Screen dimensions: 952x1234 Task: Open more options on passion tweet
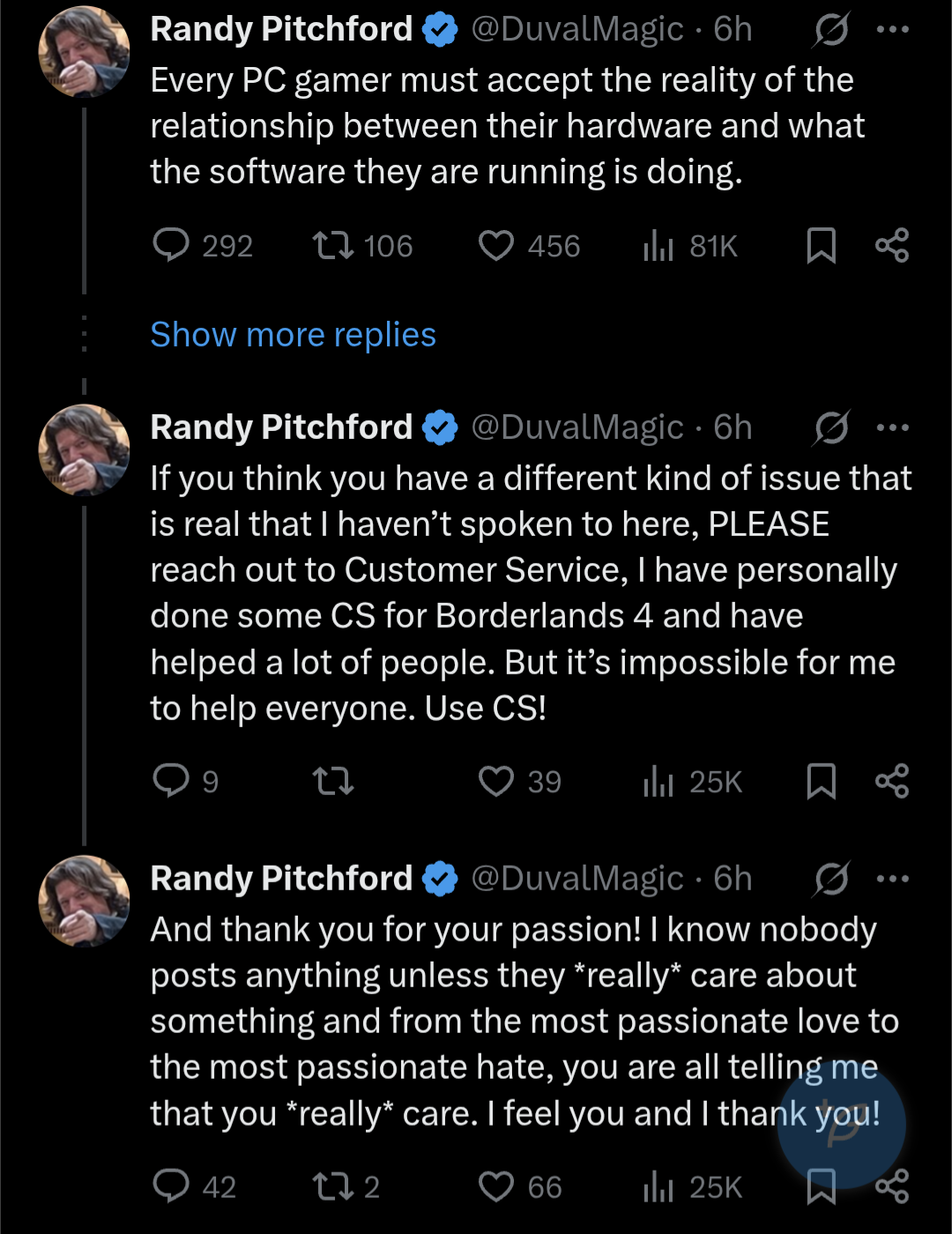892,879
